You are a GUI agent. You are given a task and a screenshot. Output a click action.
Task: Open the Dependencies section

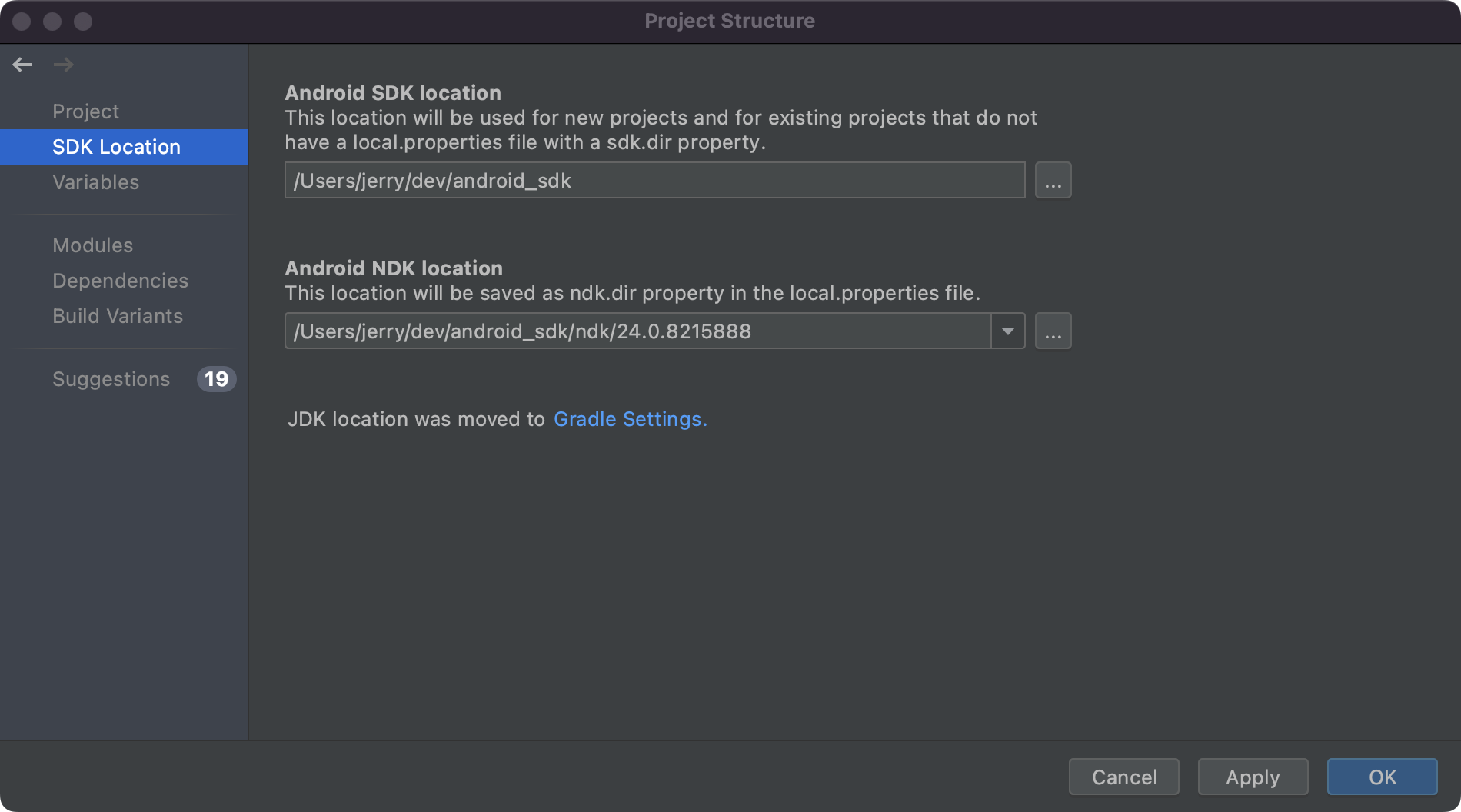click(120, 281)
